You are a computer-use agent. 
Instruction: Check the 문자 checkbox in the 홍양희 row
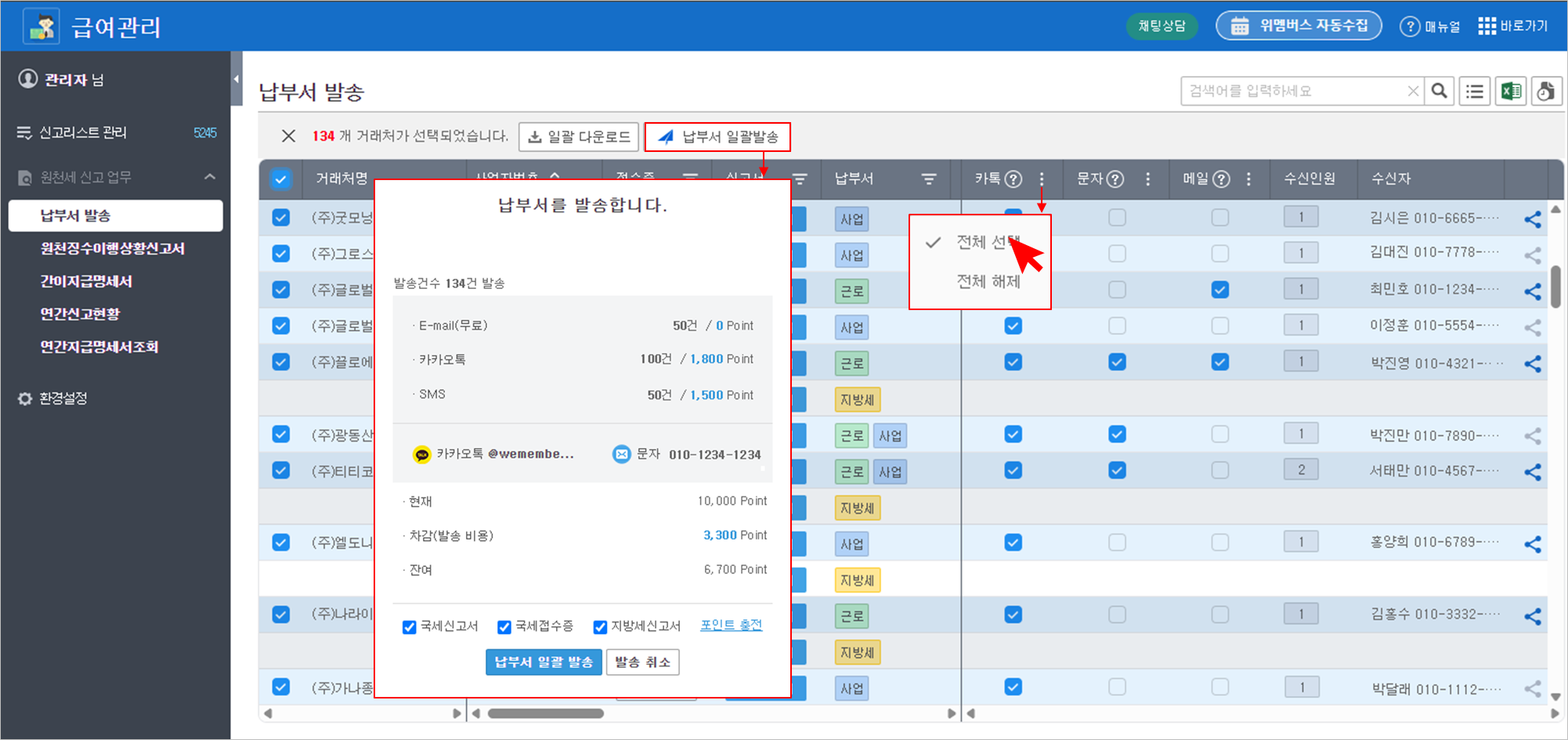click(x=1118, y=542)
